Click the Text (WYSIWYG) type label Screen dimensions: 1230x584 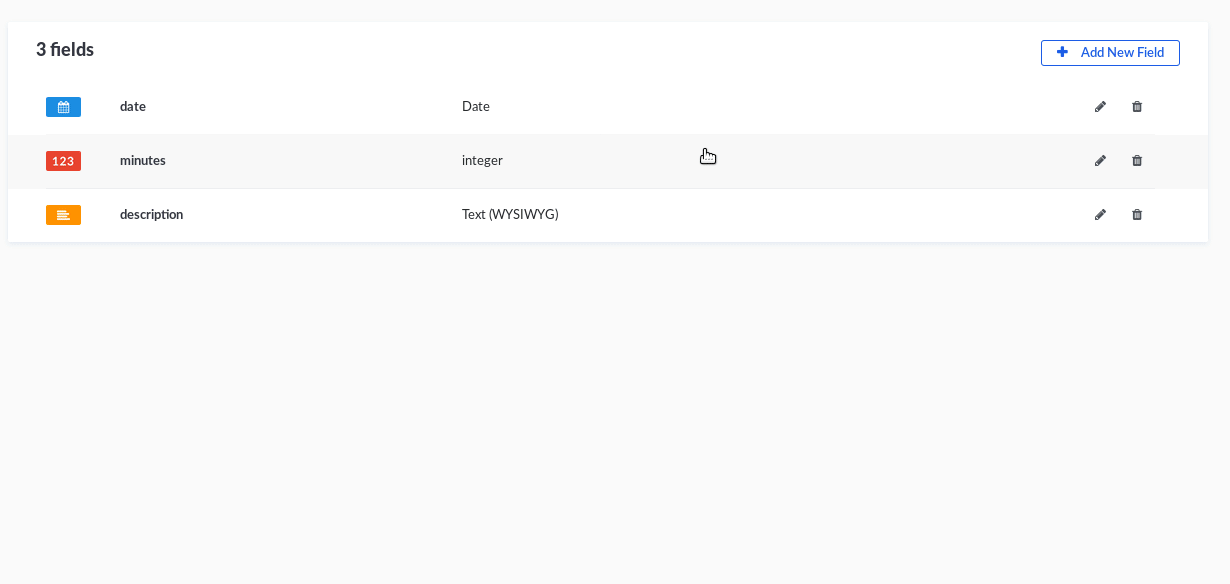510,214
